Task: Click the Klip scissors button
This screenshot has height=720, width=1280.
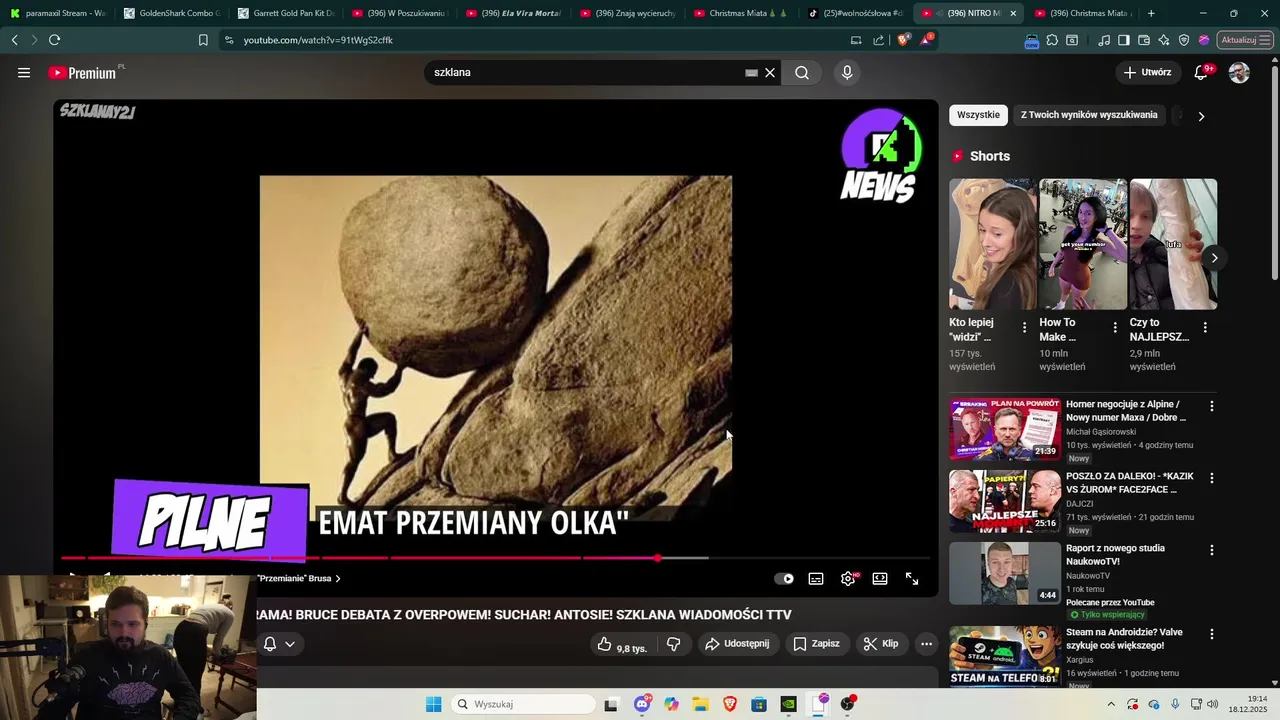Action: [x=881, y=644]
